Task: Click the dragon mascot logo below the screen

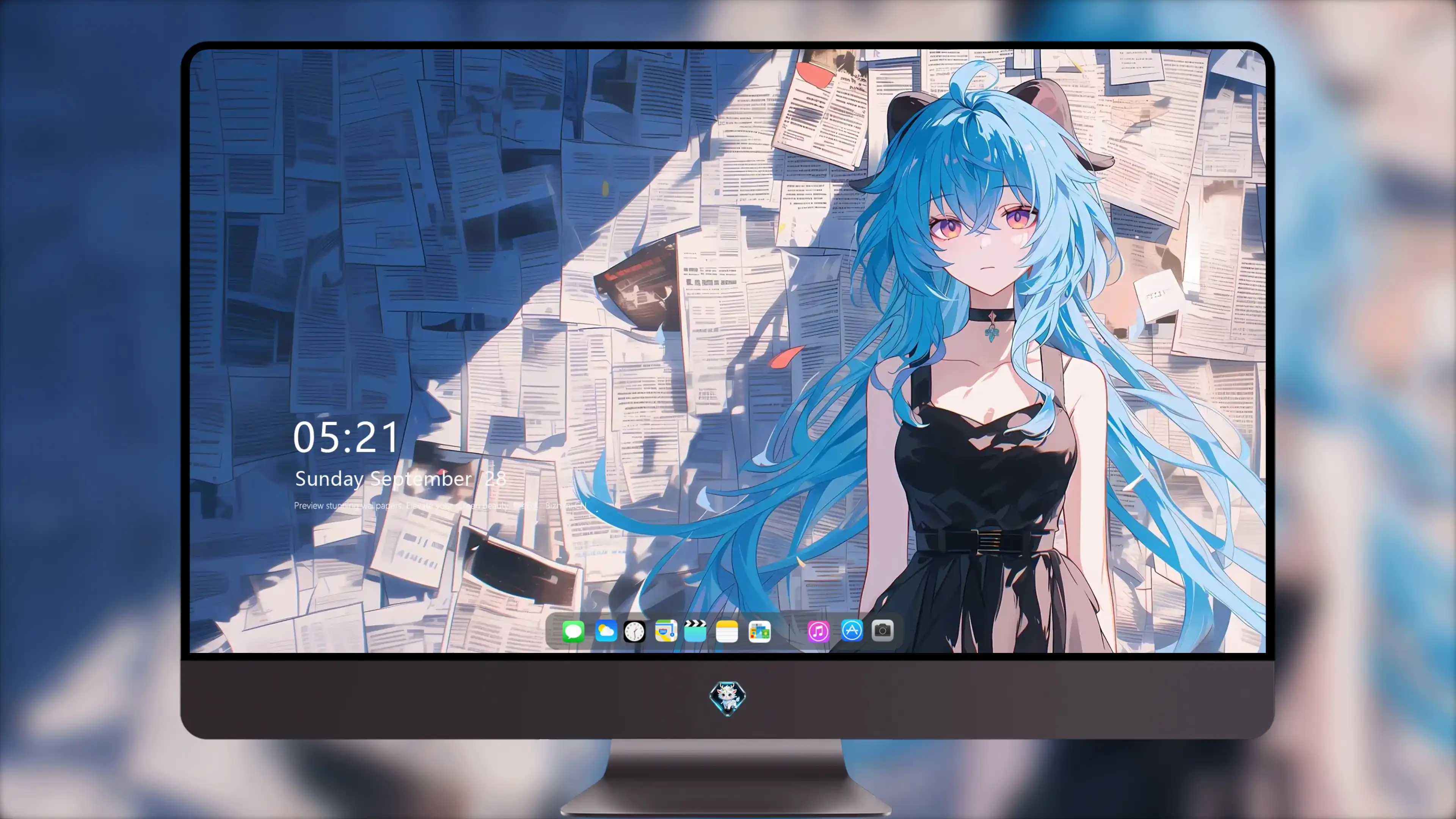Action: (x=728, y=698)
